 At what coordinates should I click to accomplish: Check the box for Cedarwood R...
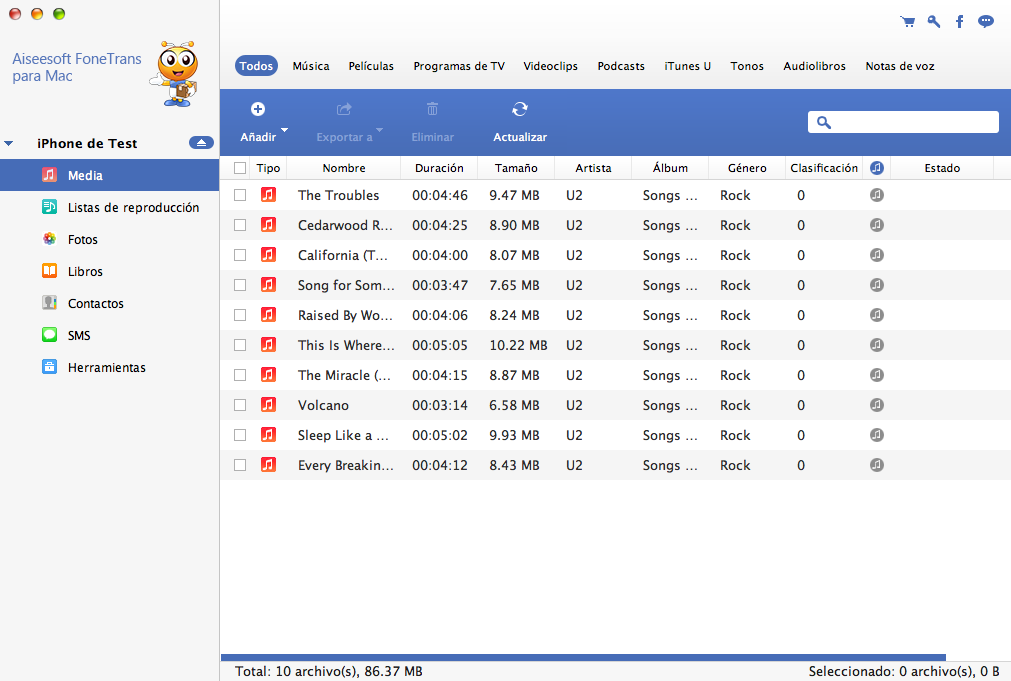240,225
